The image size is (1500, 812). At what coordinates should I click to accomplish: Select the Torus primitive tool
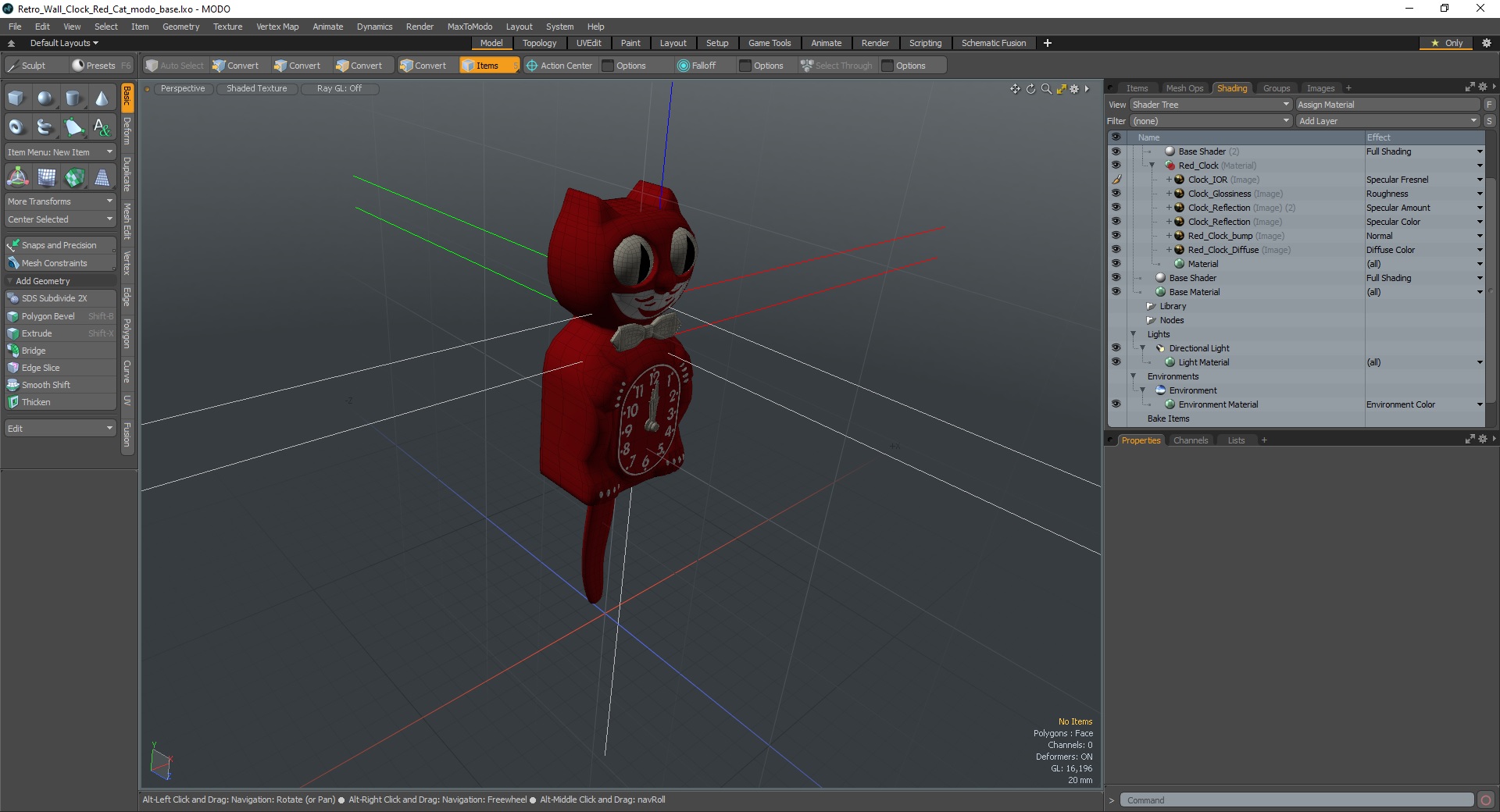16,126
